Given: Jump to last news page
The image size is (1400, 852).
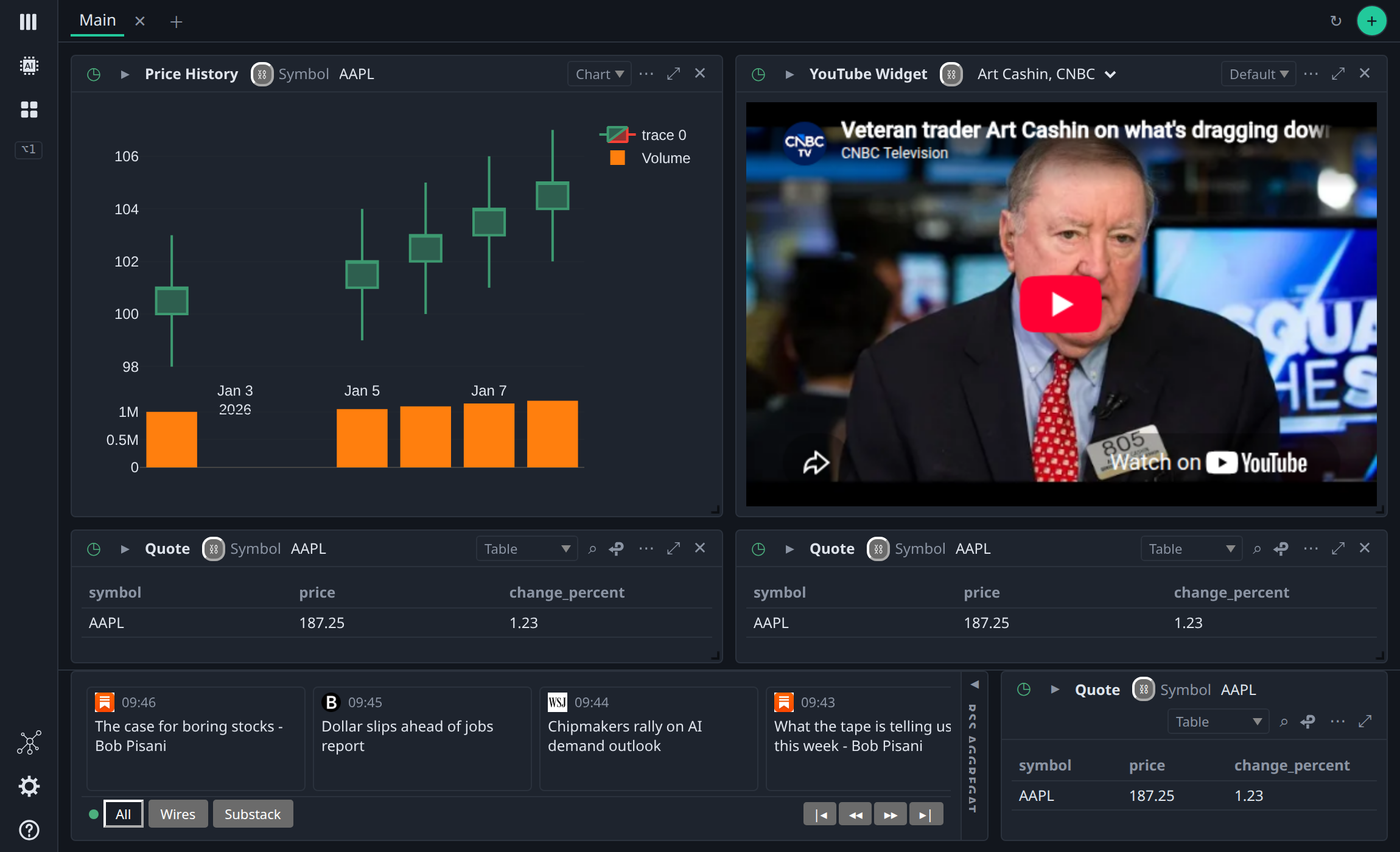Looking at the screenshot, I should [926, 815].
